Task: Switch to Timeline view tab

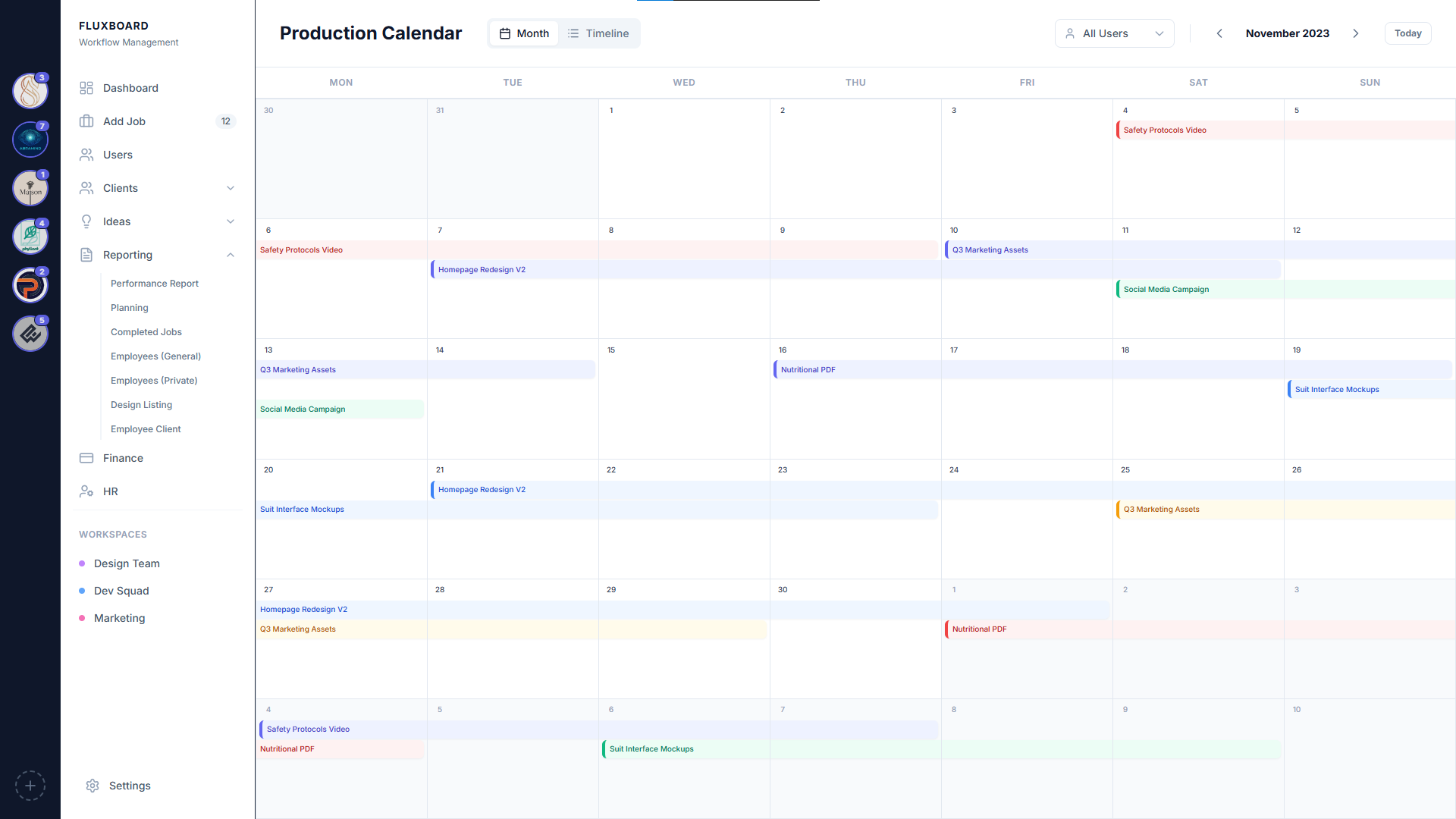Action: tap(598, 33)
